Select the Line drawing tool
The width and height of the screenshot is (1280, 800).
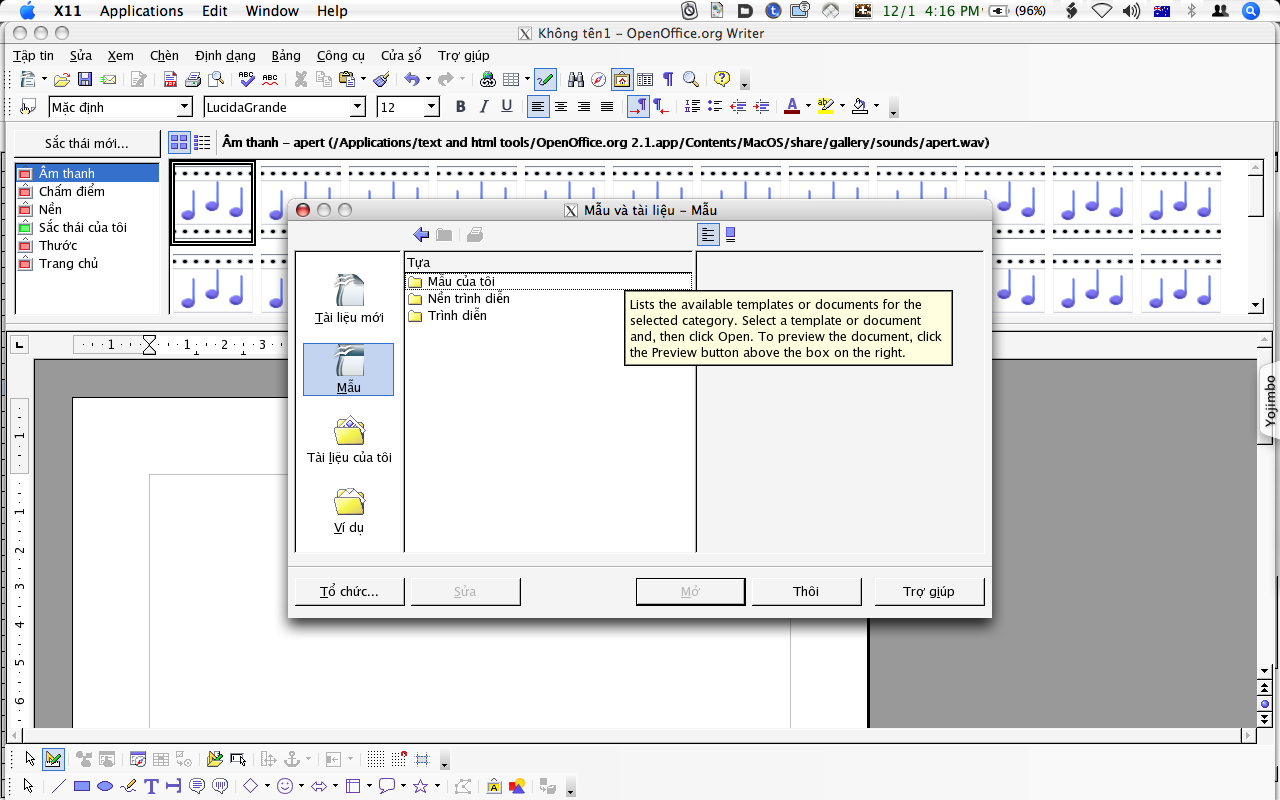pos(59,786)
